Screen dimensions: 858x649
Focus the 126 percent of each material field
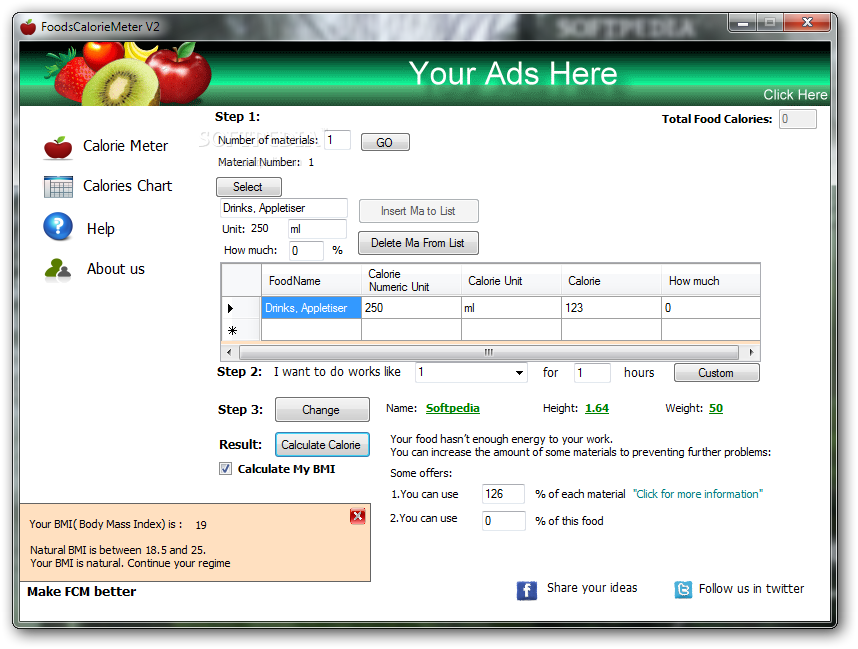tap(503, 494)
